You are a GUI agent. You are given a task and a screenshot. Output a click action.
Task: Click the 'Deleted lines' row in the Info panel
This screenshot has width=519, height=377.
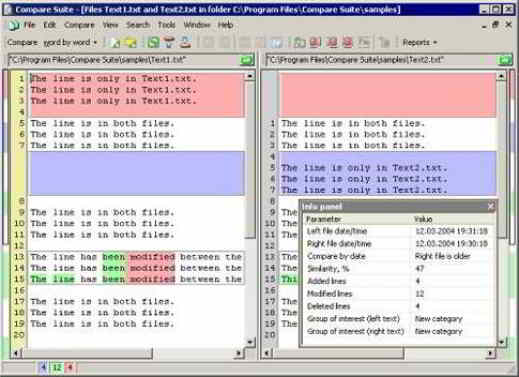(x=399, y=306)
